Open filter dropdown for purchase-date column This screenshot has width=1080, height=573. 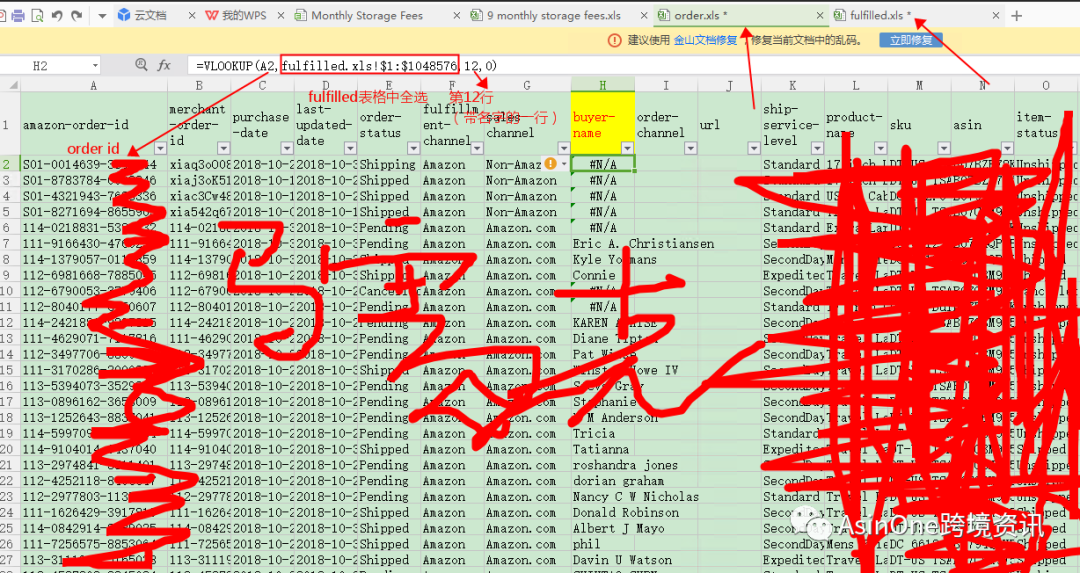(287, 148)
